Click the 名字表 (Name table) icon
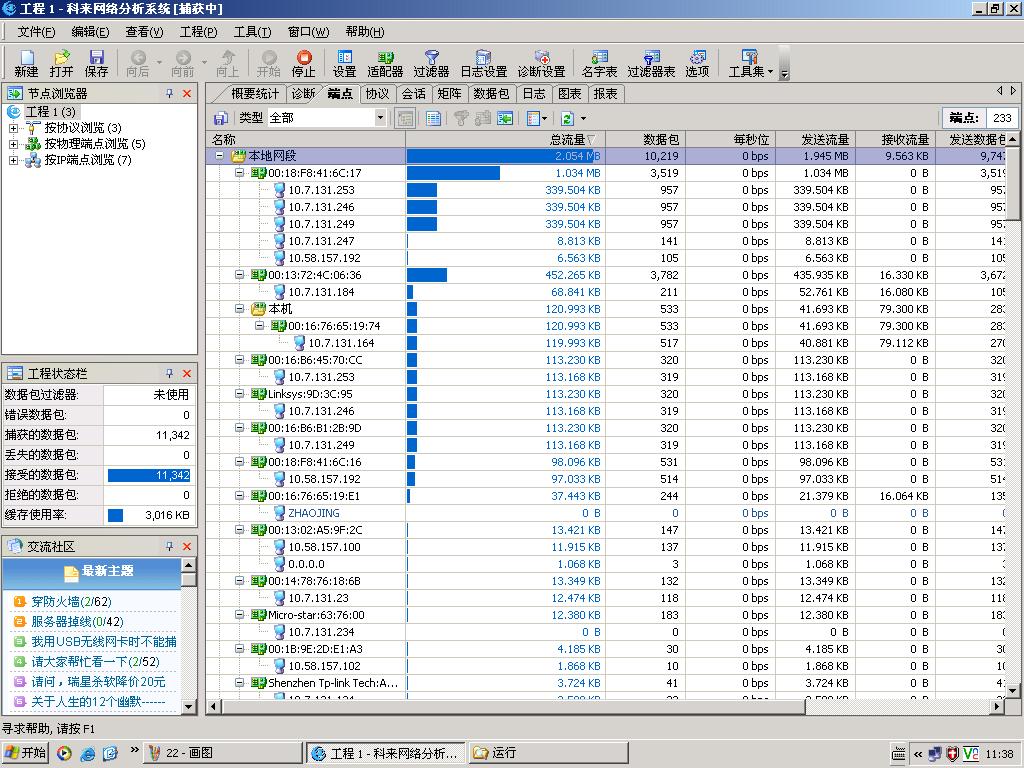Image resolution: width=1024 pixels, height=768 pixels. 599,64
